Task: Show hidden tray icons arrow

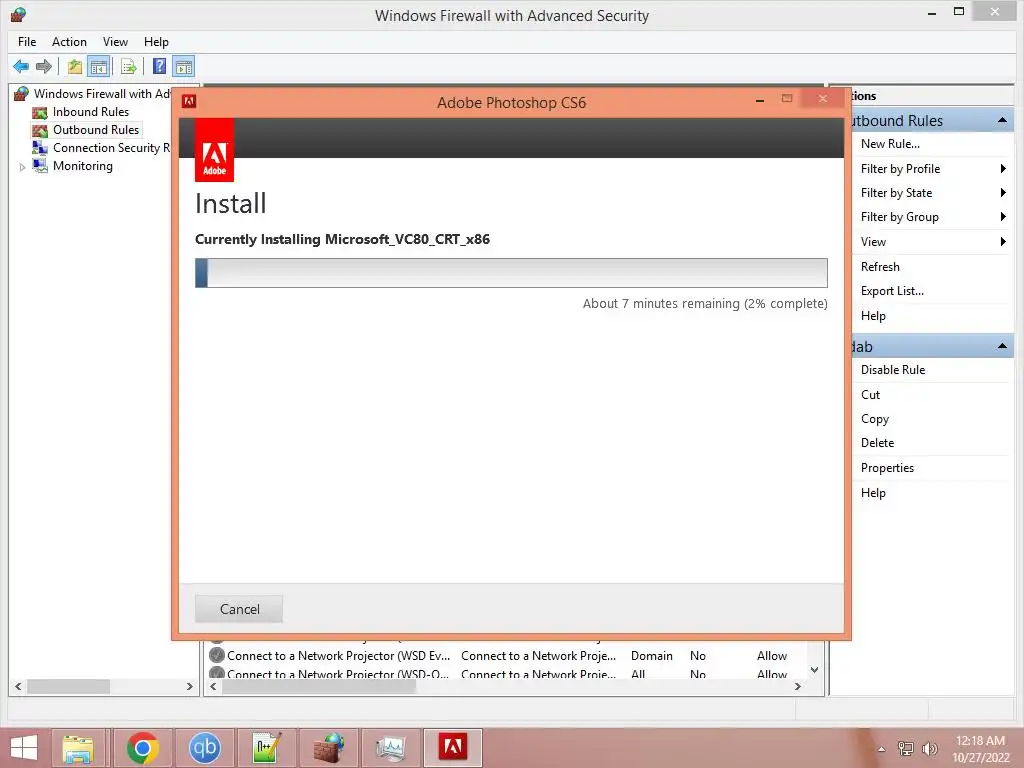Action: click(882, 749)
